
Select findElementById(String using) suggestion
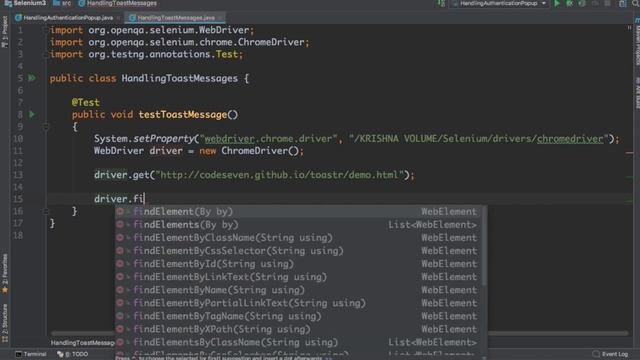tap(299, 264)
